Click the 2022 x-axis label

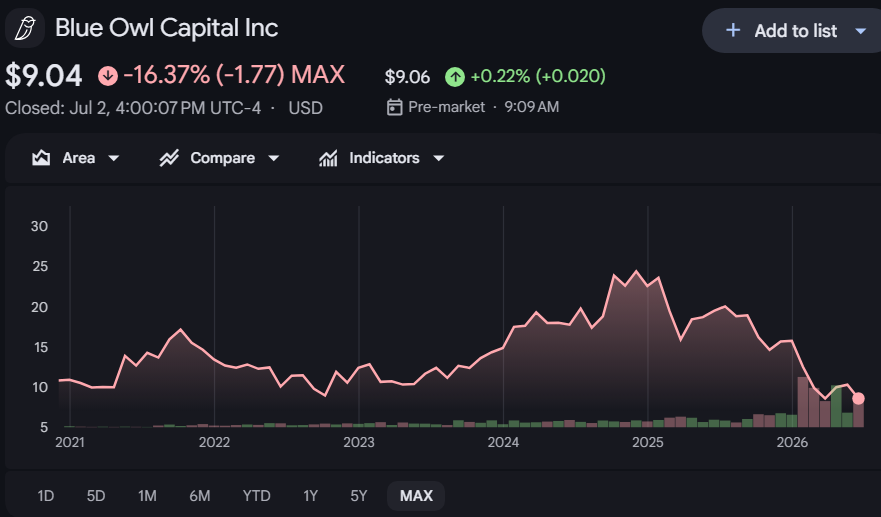(x=214, y=442)
